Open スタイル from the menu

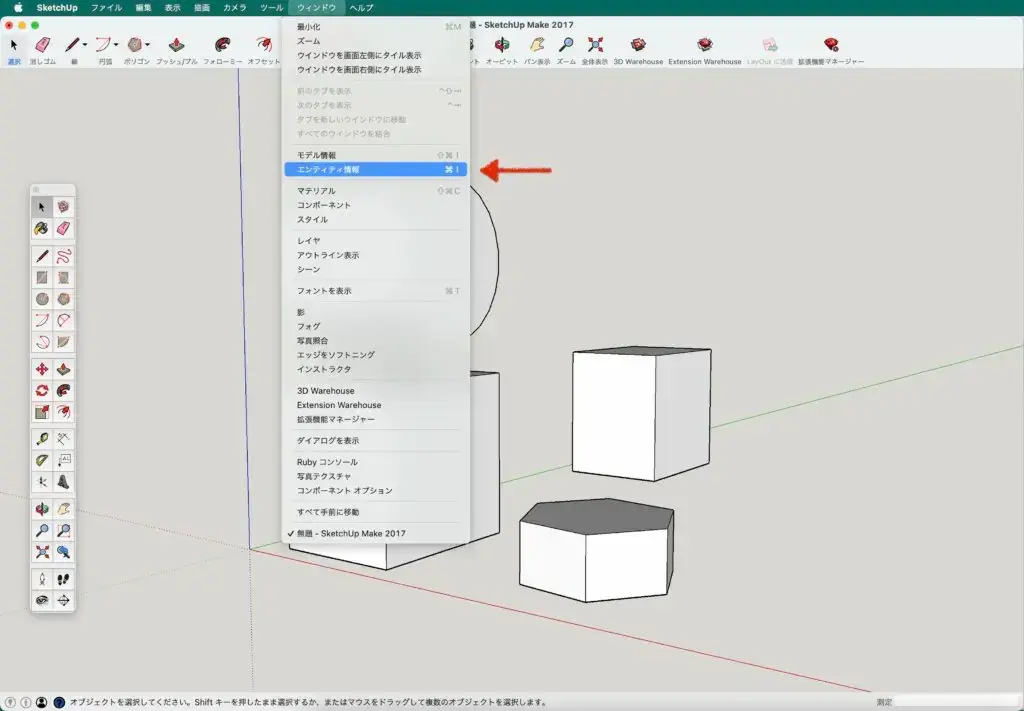click(x=376, y=219)
